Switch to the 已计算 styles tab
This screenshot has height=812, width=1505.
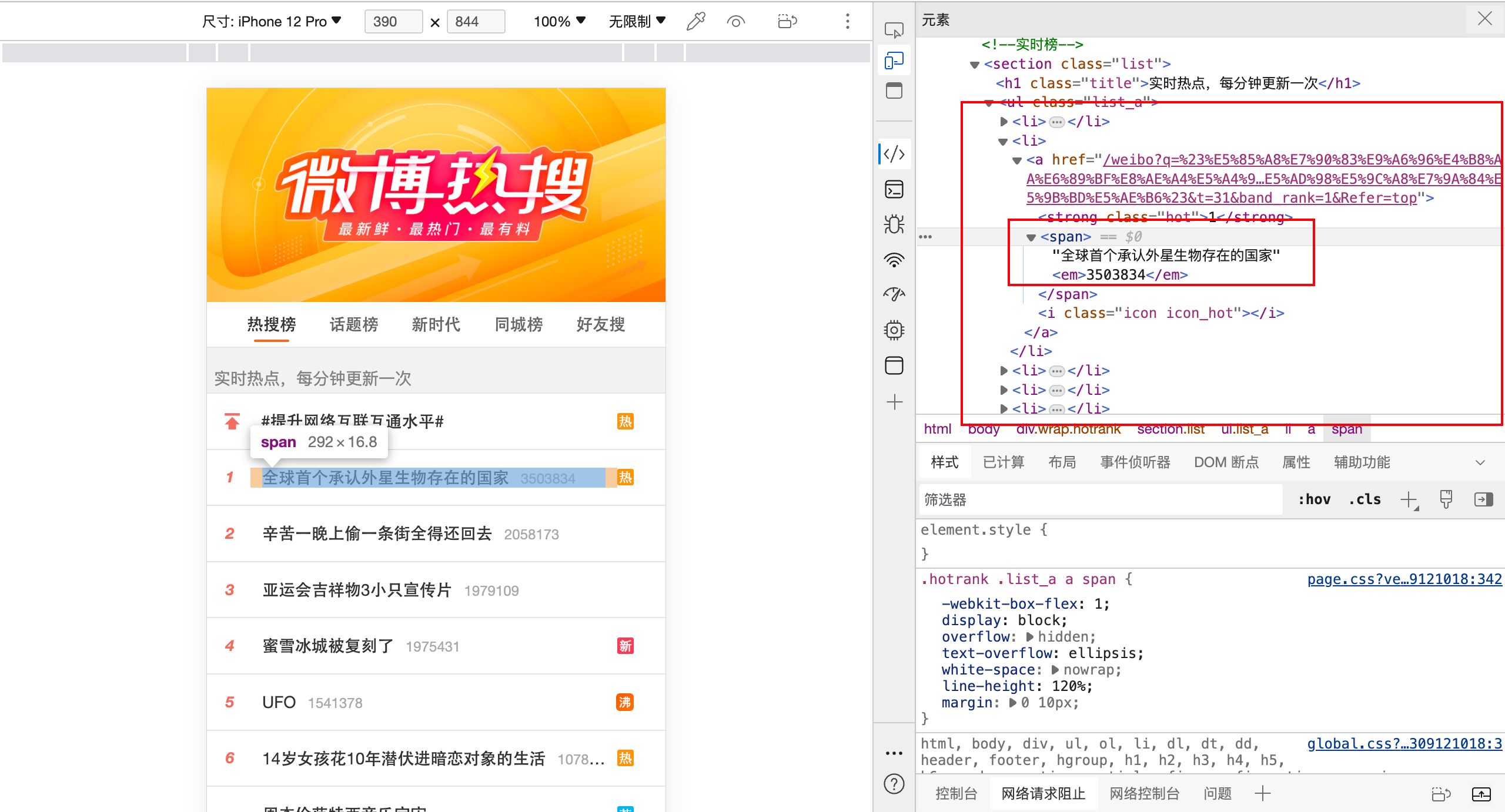(1004, 462)
